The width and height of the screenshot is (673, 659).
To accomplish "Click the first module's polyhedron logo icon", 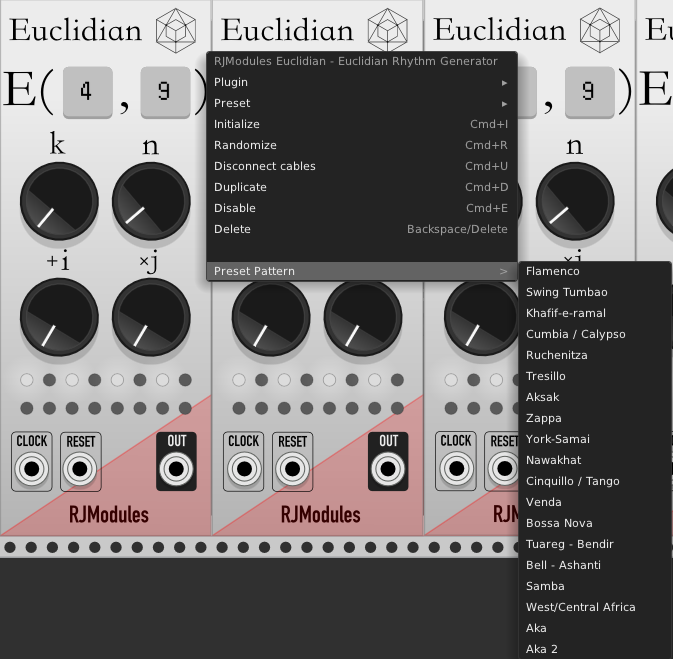I will coord(176,30).
